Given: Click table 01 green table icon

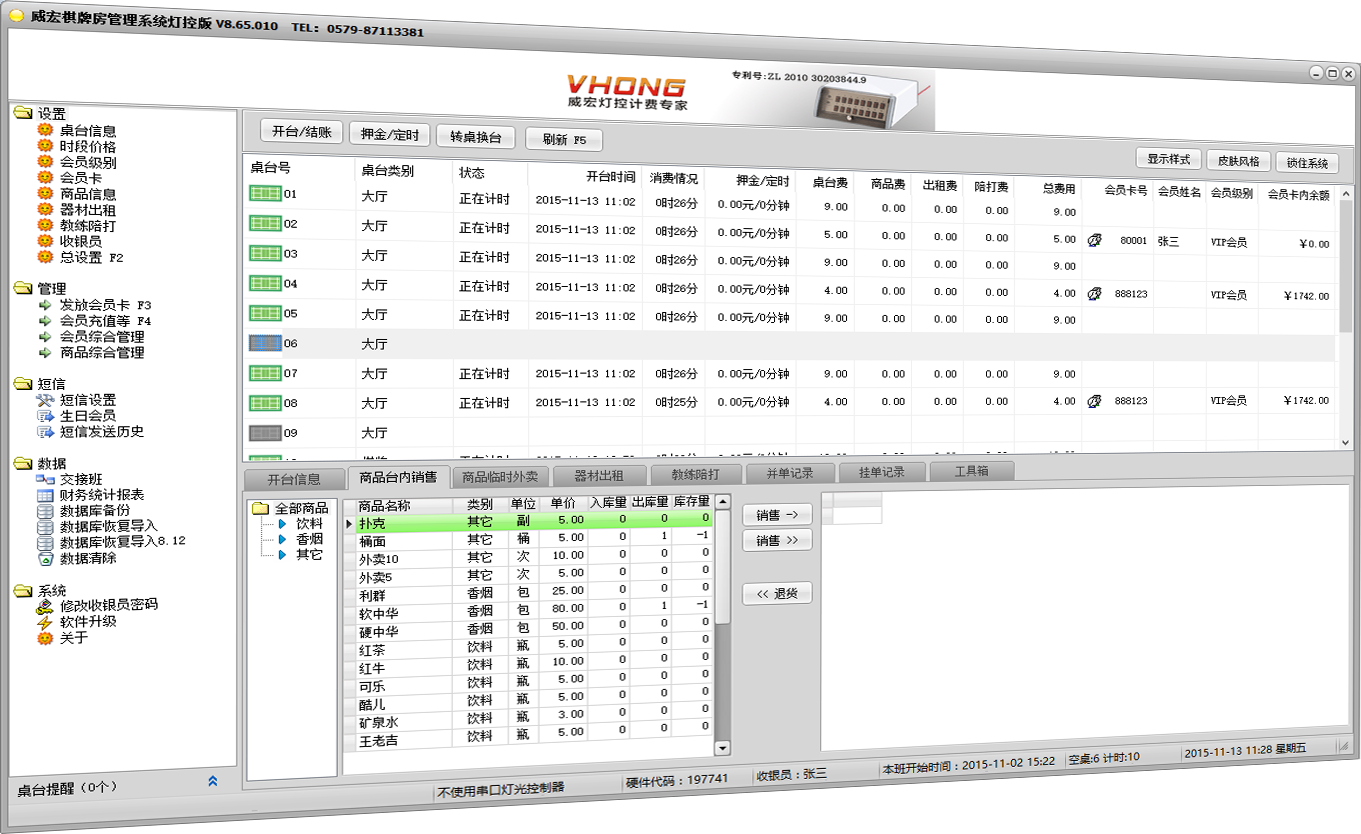Looking at the screenshot, I should [265, 194].
